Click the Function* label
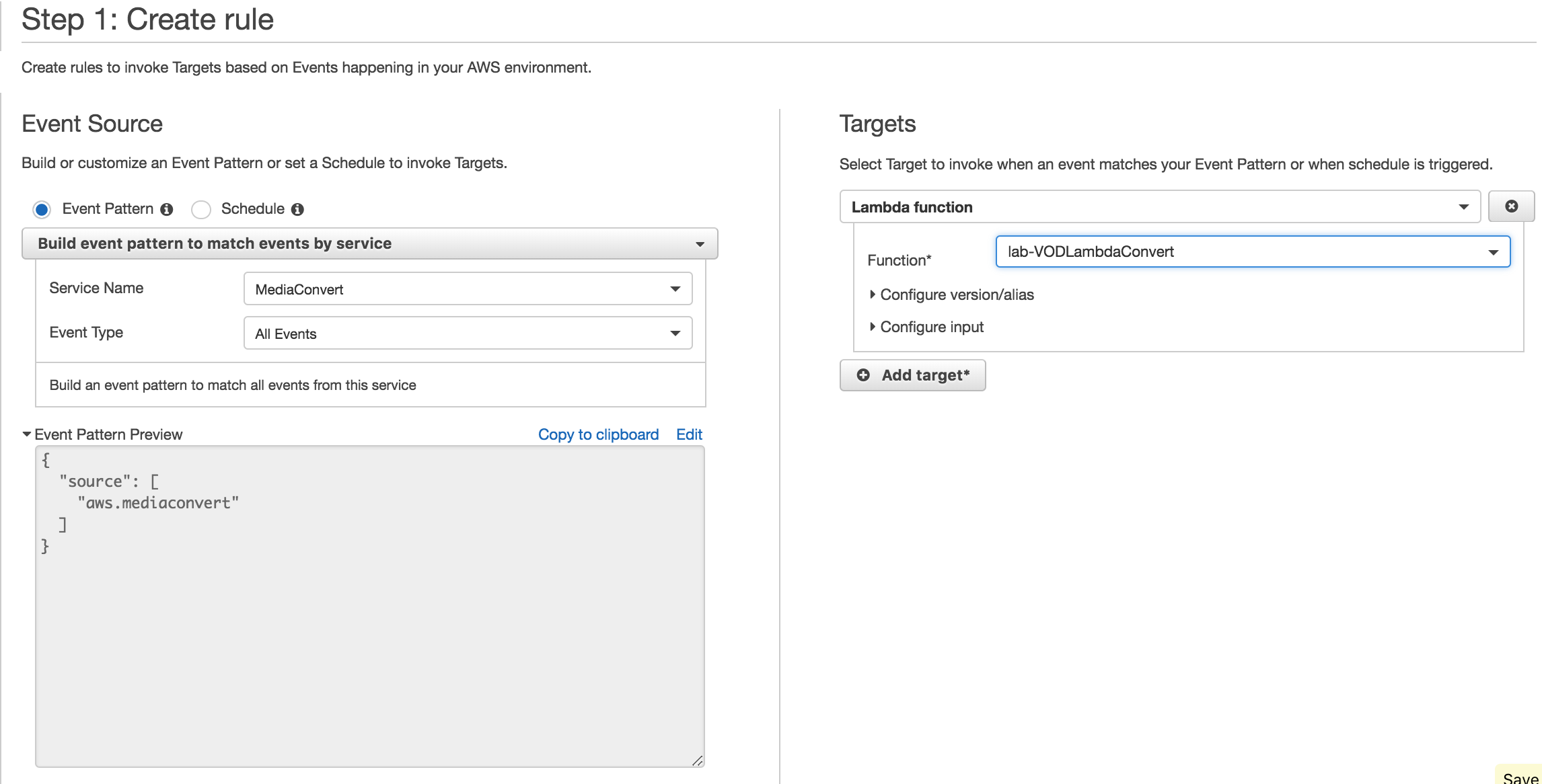This screenshot has height=784, width=1542. pyautogui.click(x=899, y=260)
